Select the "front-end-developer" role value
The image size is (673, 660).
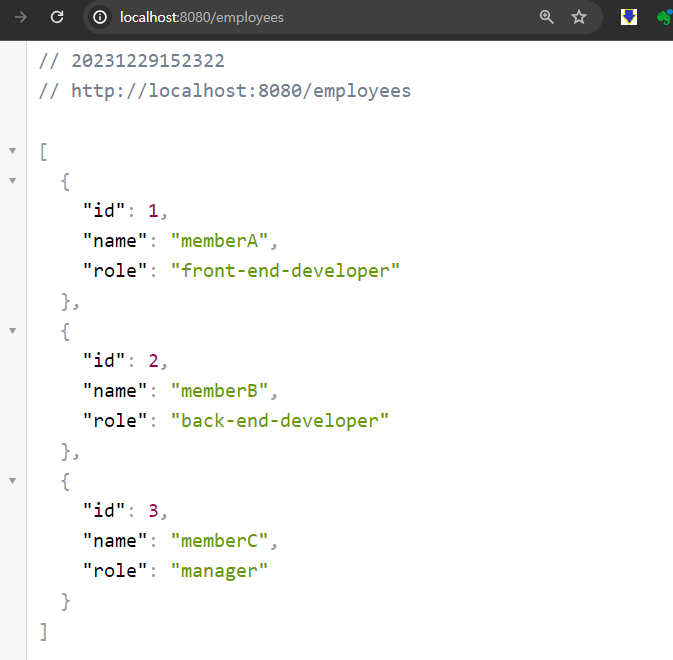pyautogui.click(x=285, y=271)
